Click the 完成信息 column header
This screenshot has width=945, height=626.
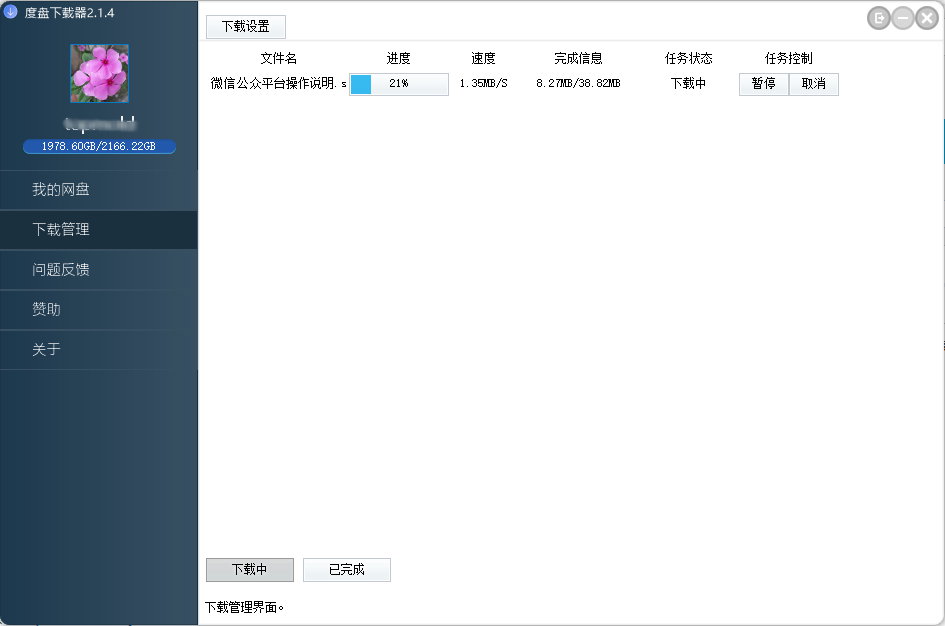coord(578,58)
